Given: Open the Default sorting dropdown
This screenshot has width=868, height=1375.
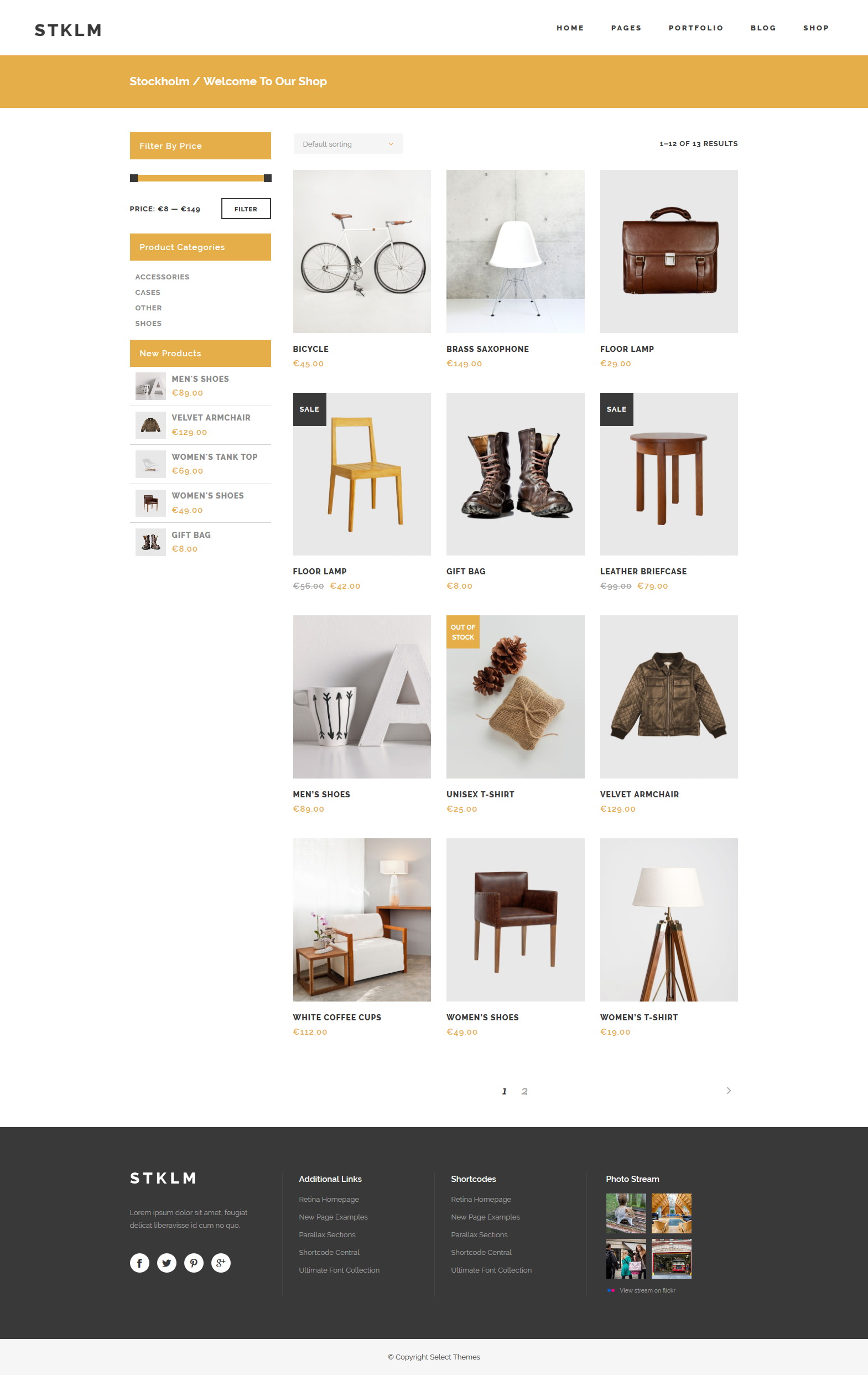Looking at the screenshot, I should 349,144.
